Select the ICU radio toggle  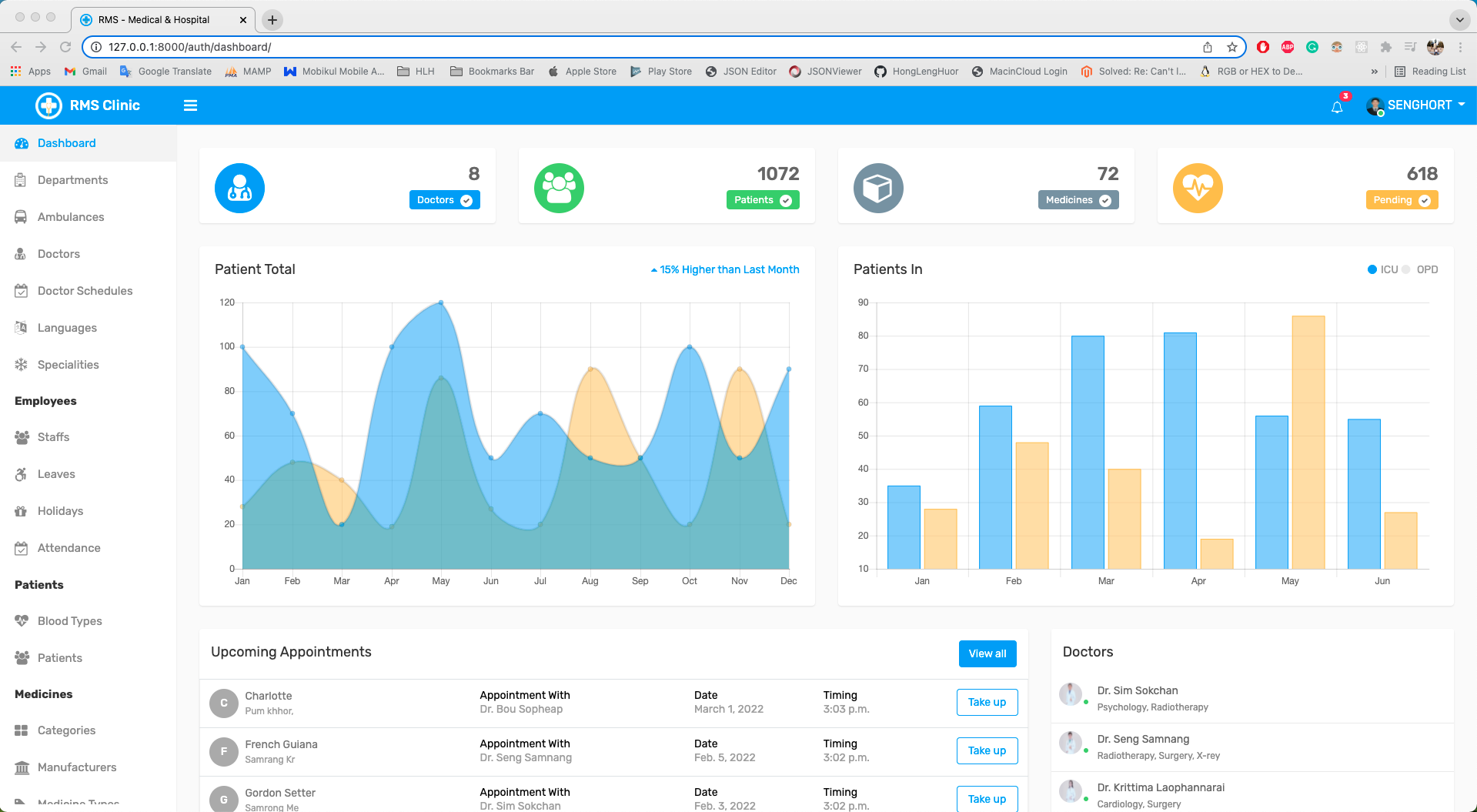click(x=1372, y=269)
